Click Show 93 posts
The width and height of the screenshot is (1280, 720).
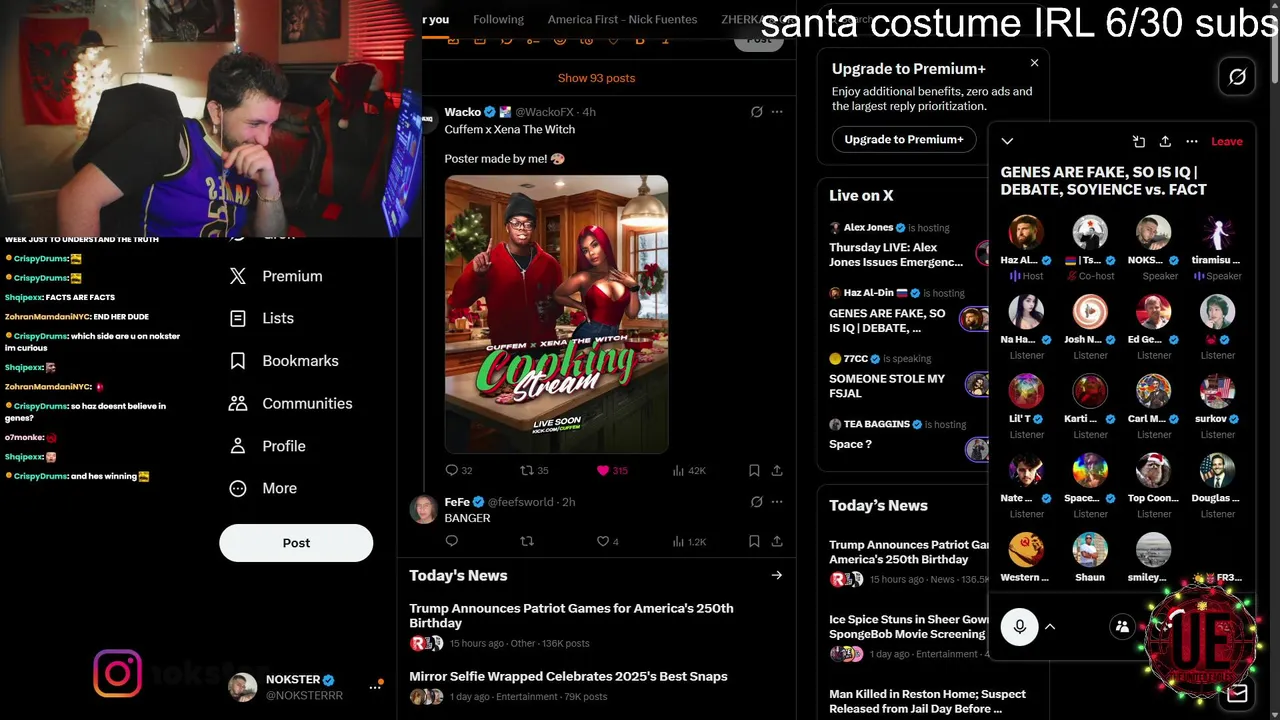pos(596,78)
